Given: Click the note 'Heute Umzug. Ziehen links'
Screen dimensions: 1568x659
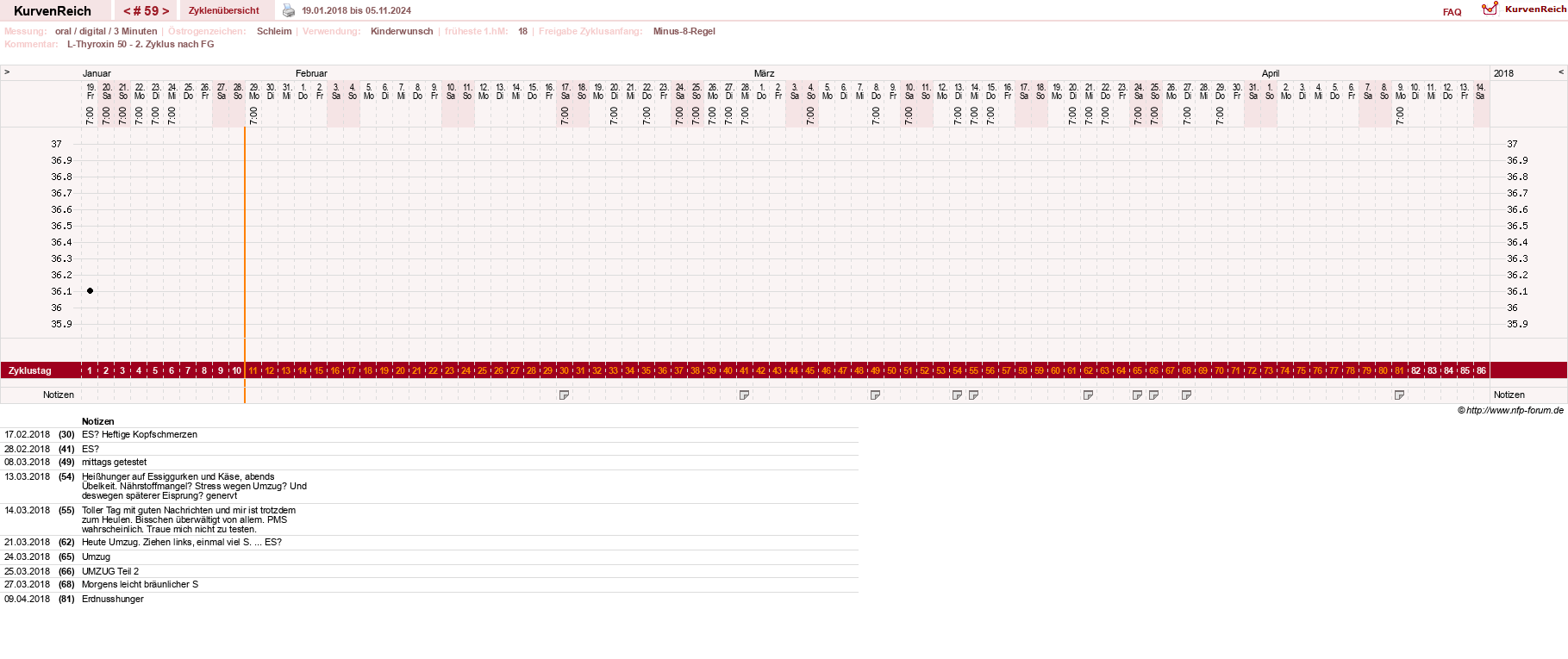Looking at the screenshot, I should pyautogui.click(x=182, y=543).
